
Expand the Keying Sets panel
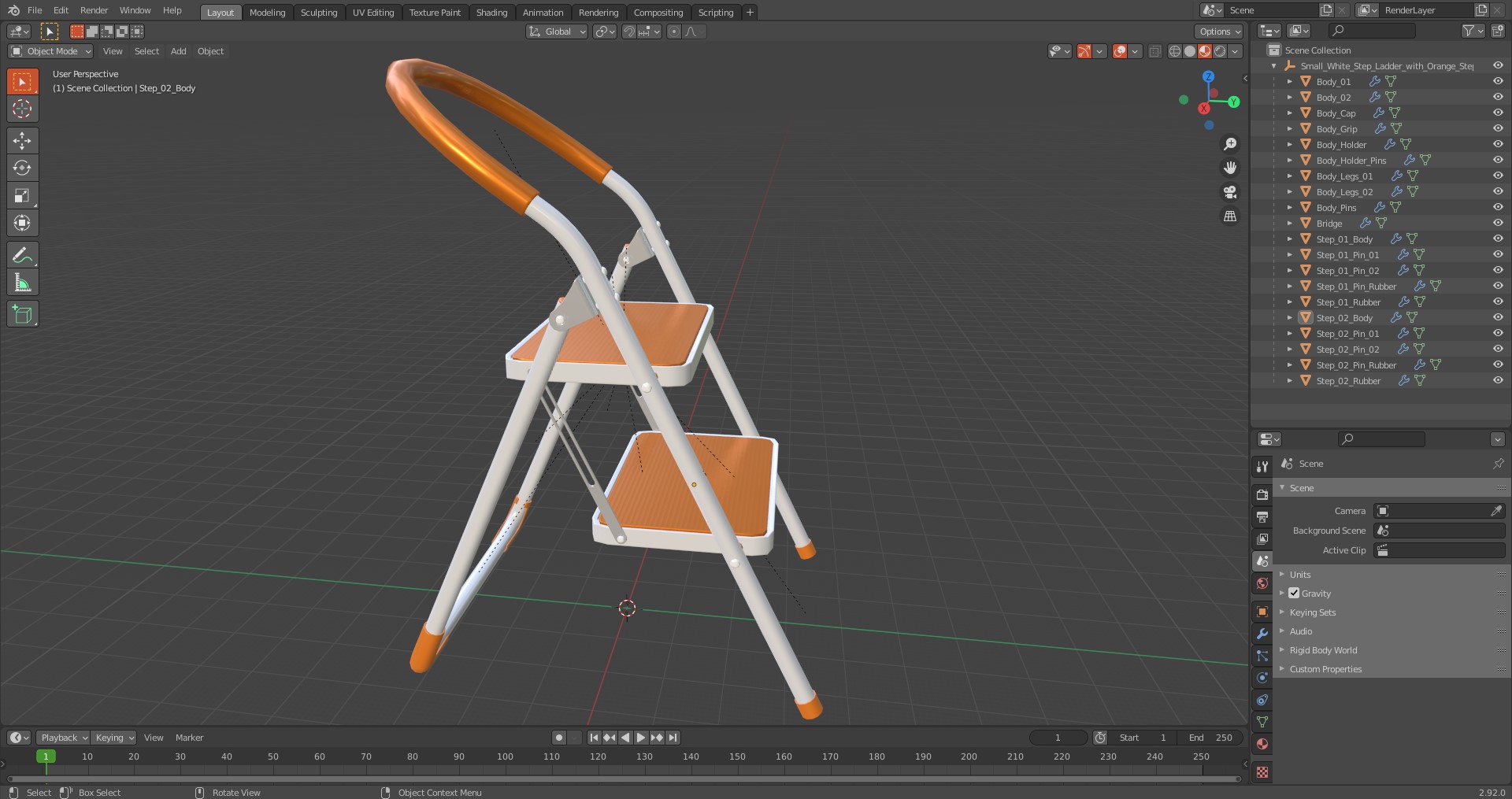tap(1312, 612)
